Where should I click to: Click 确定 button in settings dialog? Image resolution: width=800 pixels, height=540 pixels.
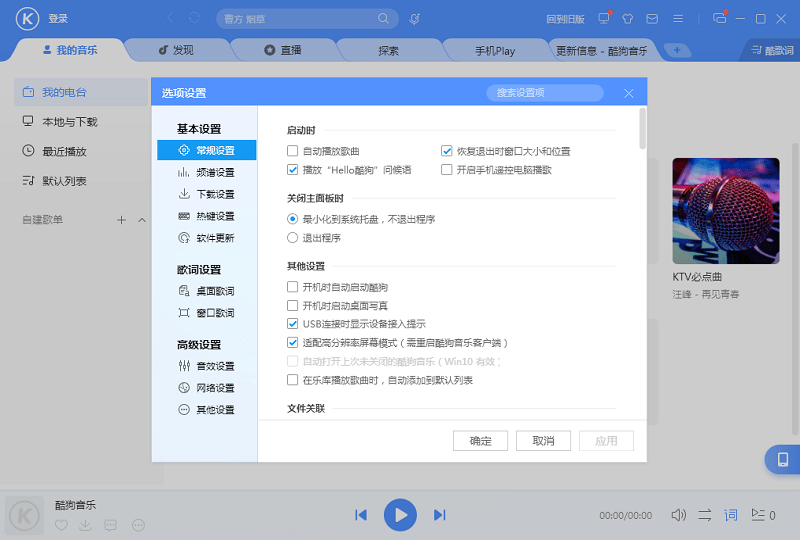(480, 440)
